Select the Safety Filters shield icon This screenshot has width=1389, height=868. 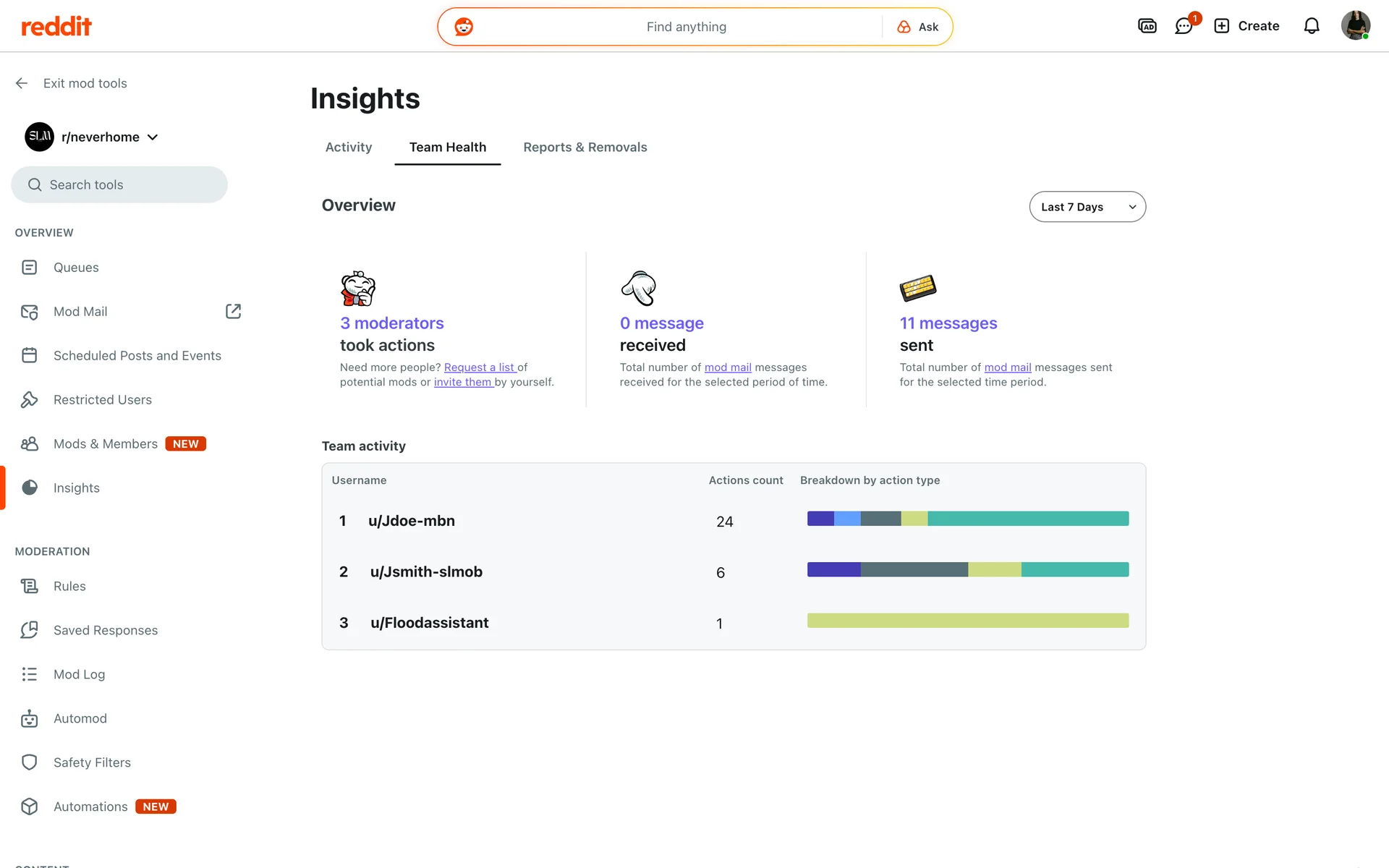coord(29,762)
